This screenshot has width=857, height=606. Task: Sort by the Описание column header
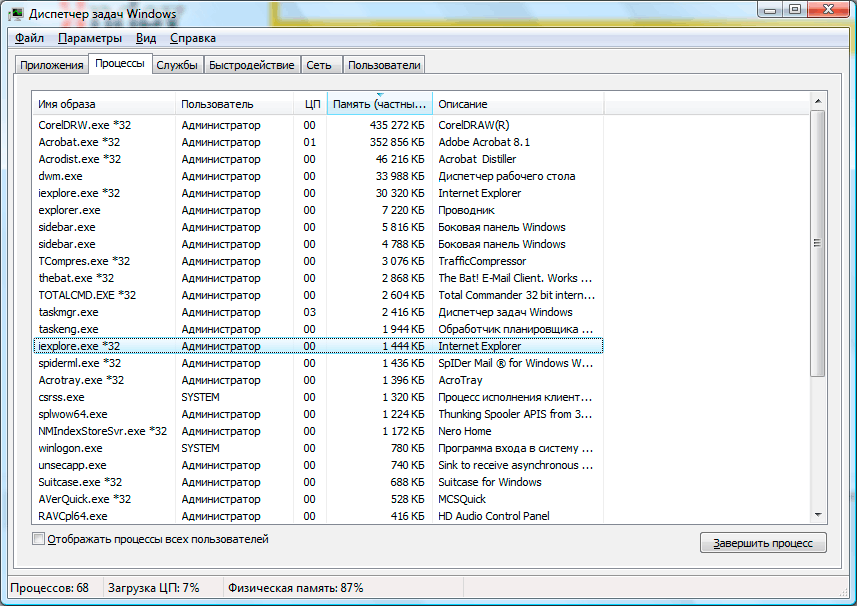518,104
